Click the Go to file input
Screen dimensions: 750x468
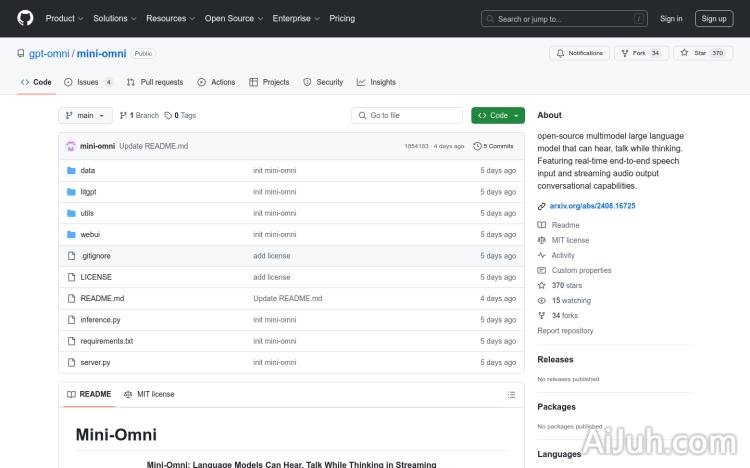point(407,115)
